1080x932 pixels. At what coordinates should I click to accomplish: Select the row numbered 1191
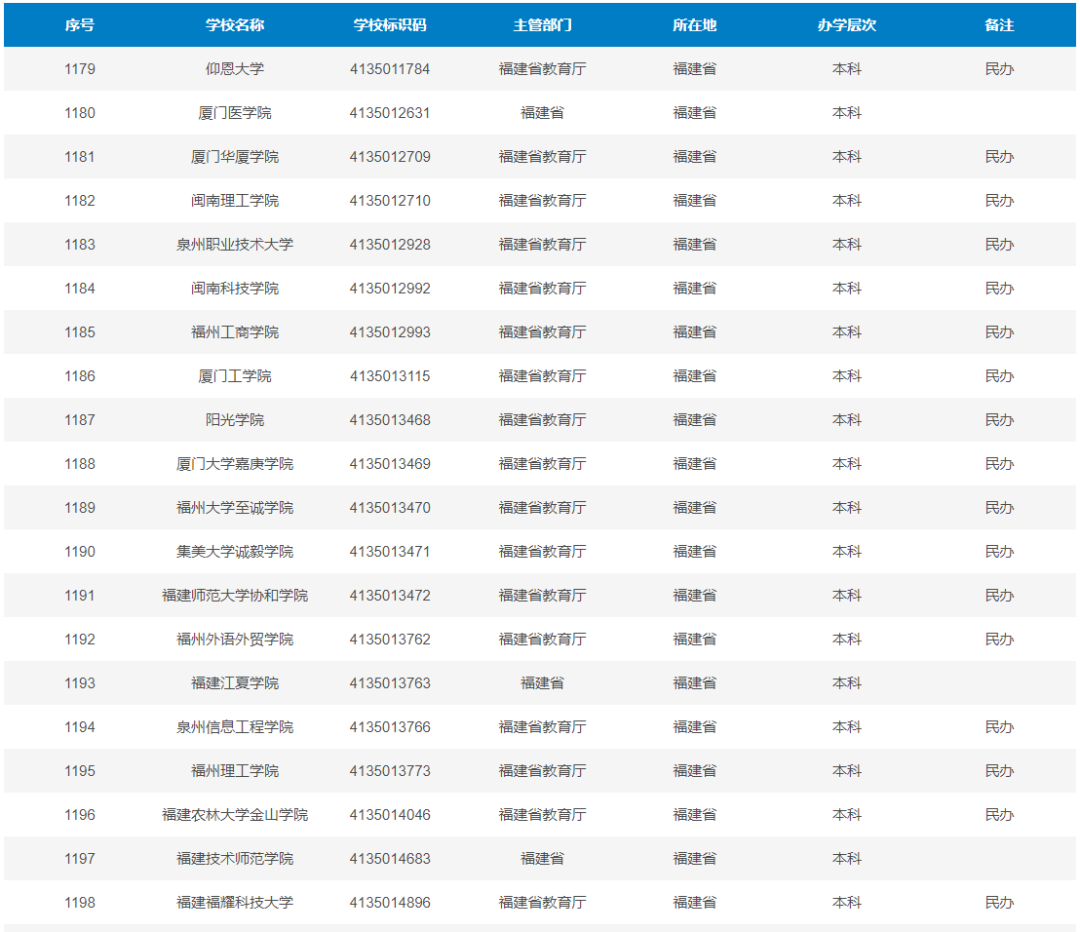[x=80, y=595]
